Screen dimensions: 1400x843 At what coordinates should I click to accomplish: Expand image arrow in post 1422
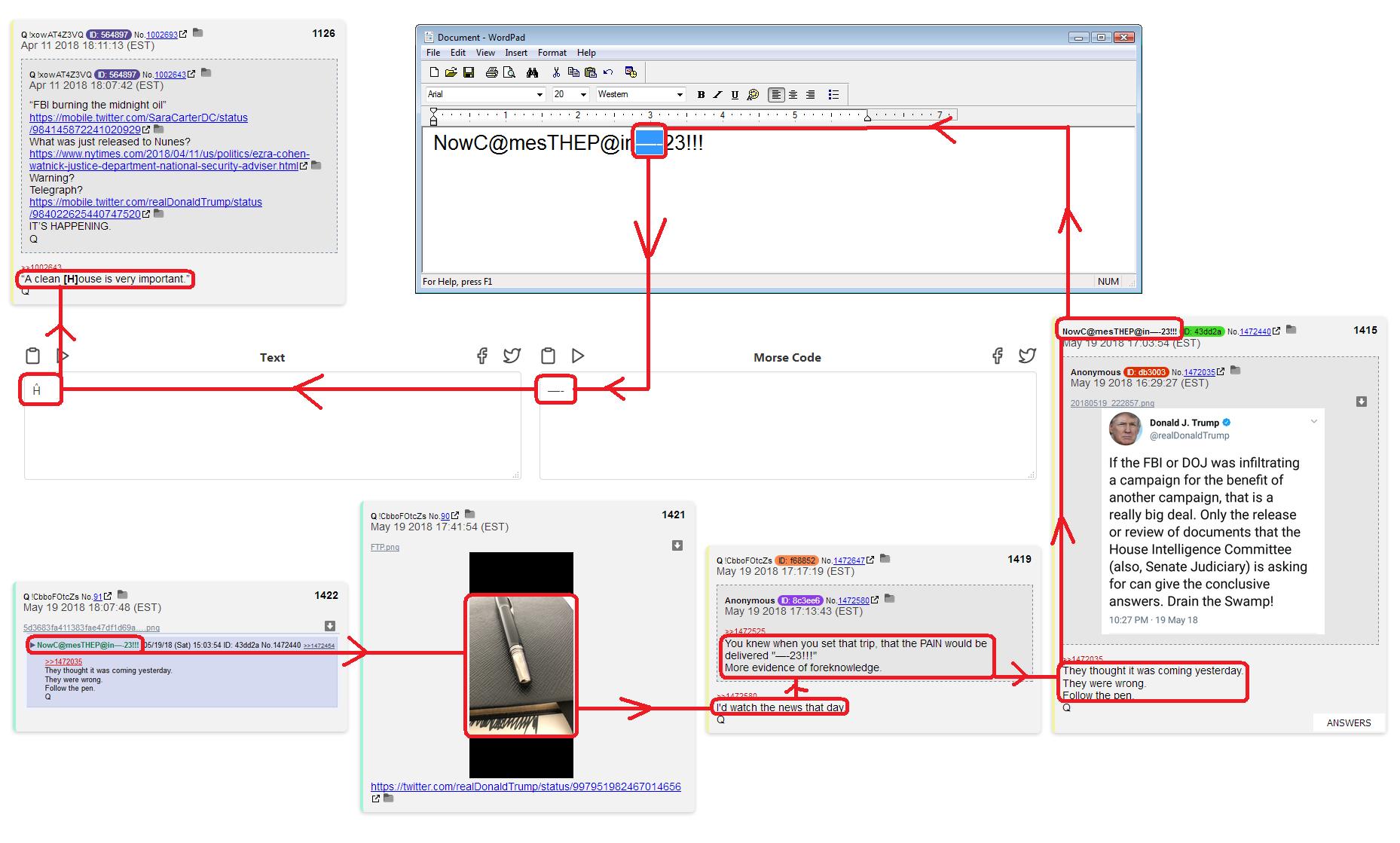click(x=330, y=626)
